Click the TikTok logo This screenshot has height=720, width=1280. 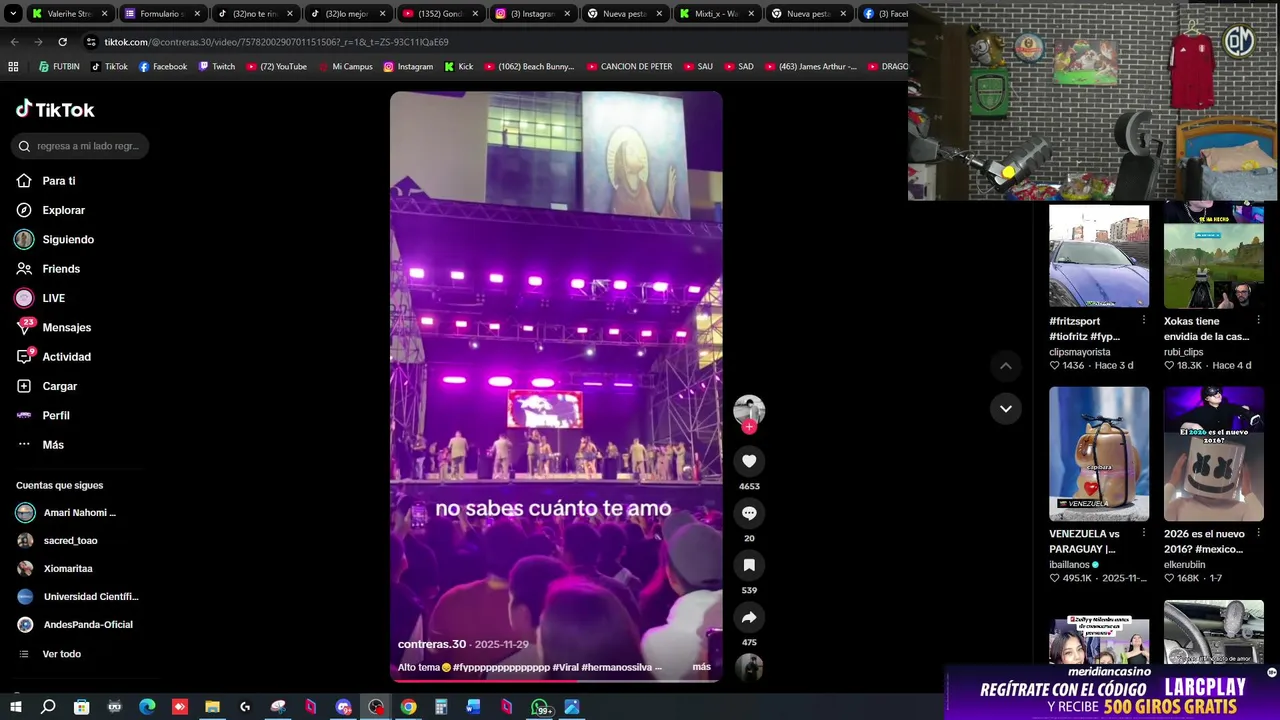55,109
